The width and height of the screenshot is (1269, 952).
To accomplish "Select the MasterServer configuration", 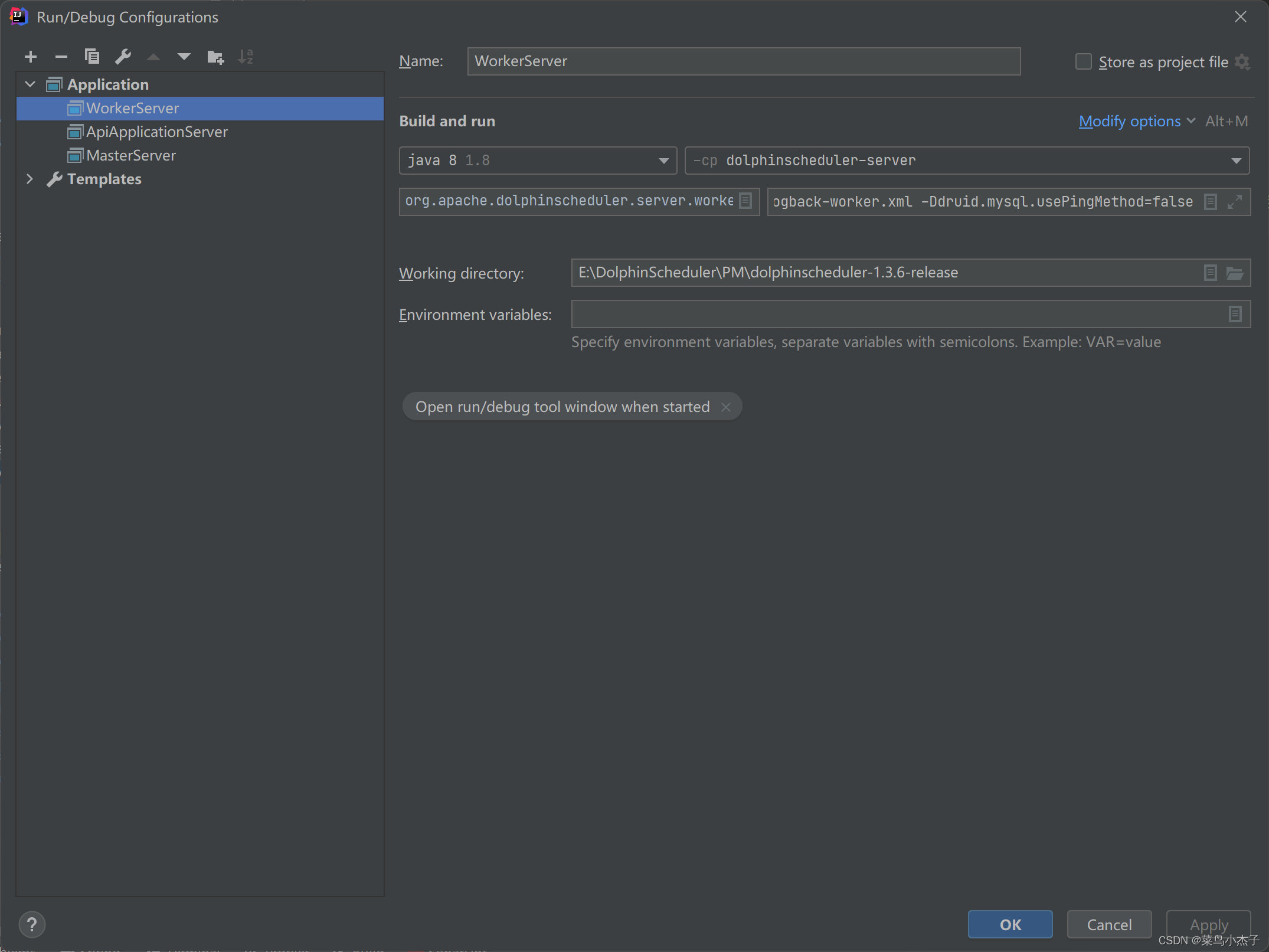I will coord(131,155).
